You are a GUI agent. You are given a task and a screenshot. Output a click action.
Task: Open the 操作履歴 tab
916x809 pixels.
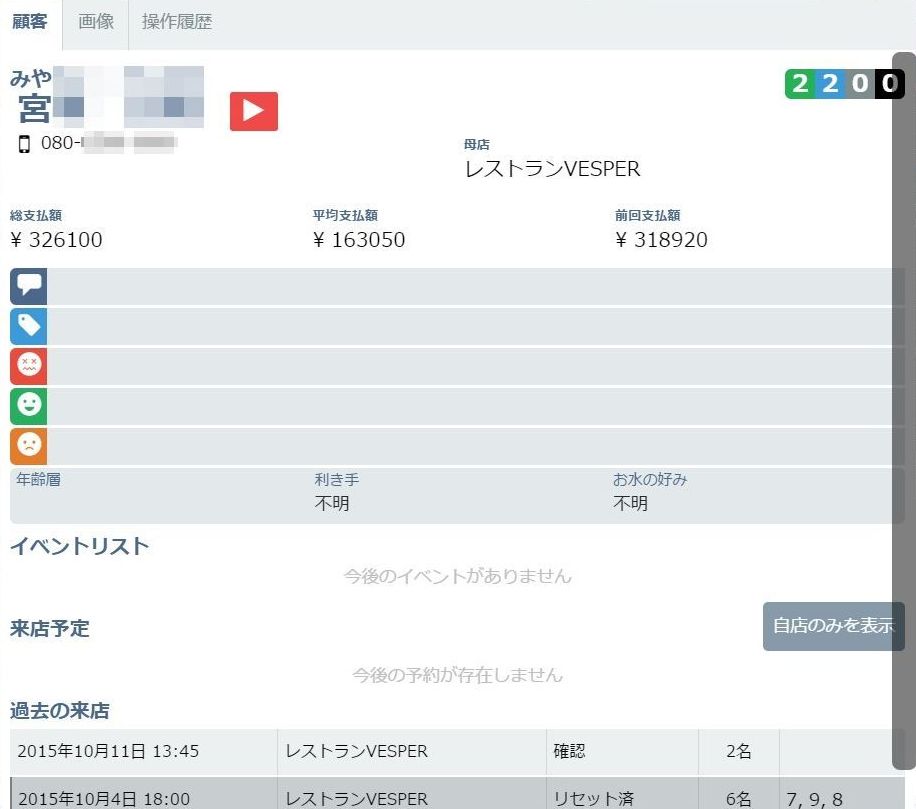[x=178, y=21]
